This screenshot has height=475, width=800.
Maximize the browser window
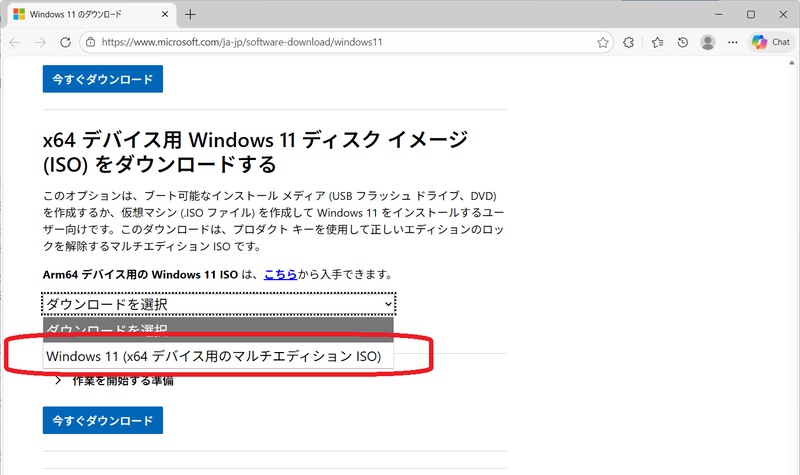(x=751, y=14)
